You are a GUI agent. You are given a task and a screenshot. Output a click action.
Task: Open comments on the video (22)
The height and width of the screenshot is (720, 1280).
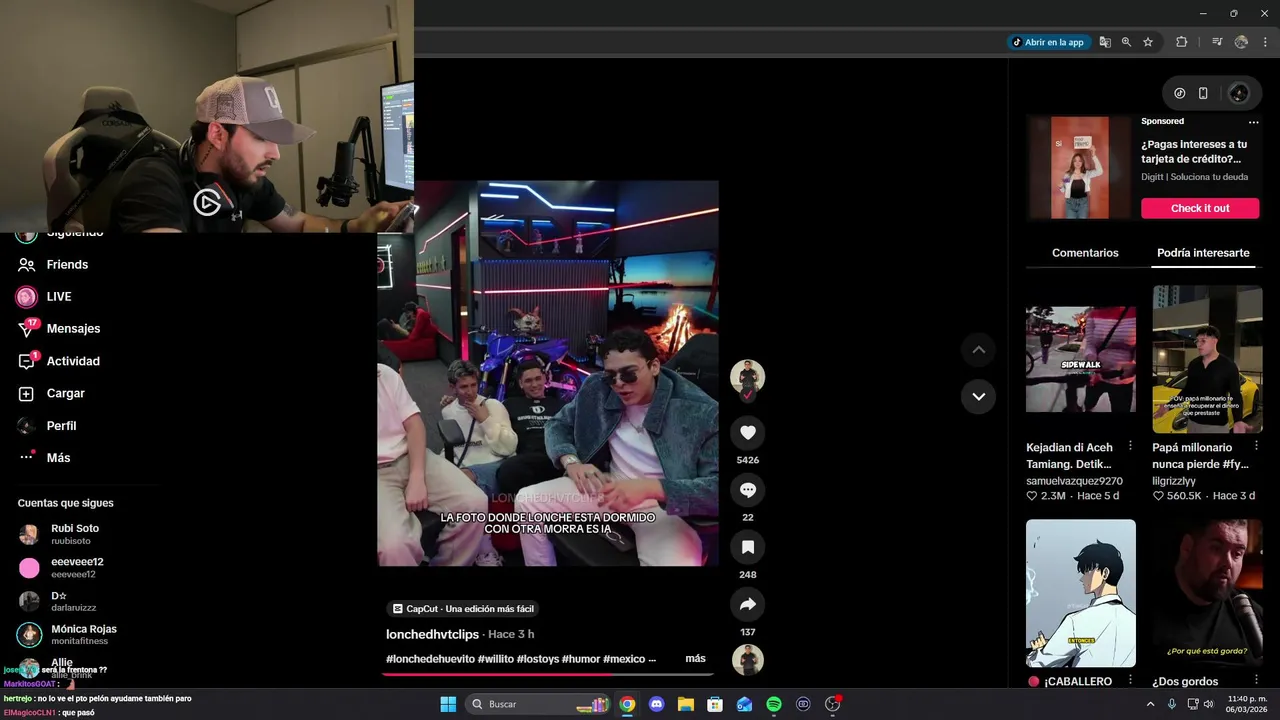click(747, 490)
